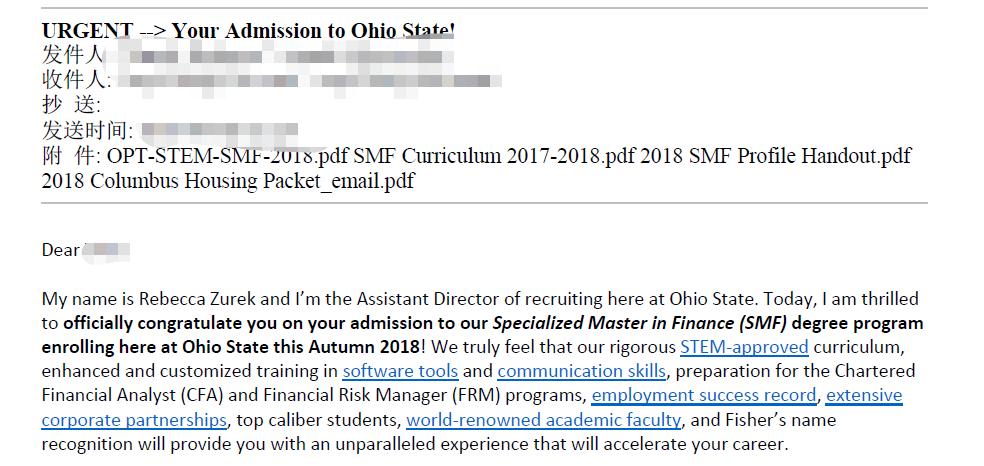The image size is (984, 466).
Task: Click the blurred recipient address field
Action: (x=309, y=81)
